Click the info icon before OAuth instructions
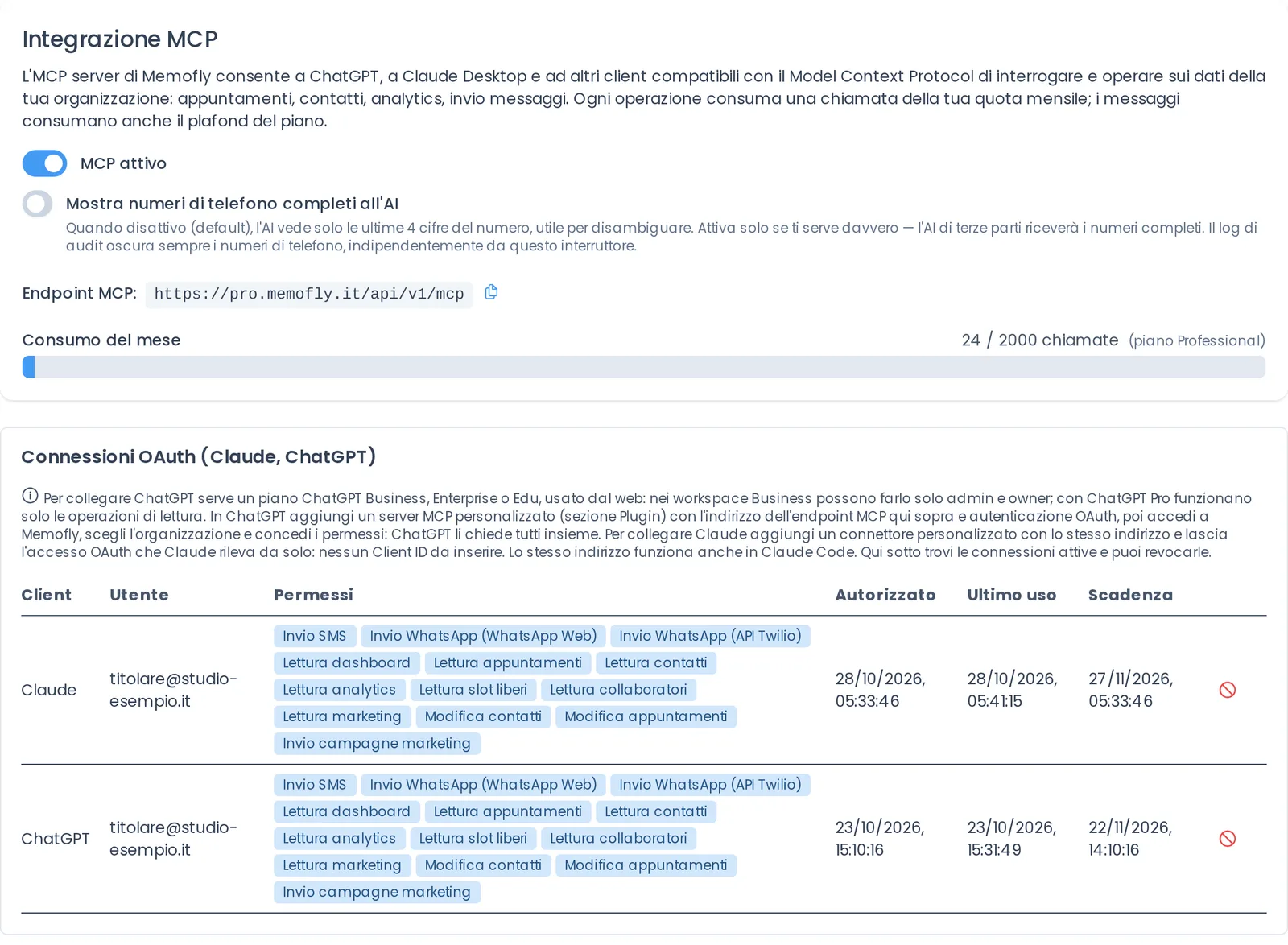1288x945 pixels. [x=30, y=496]
